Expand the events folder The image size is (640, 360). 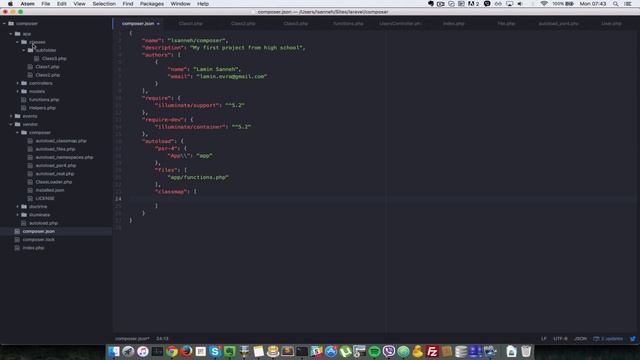[11, 116]
